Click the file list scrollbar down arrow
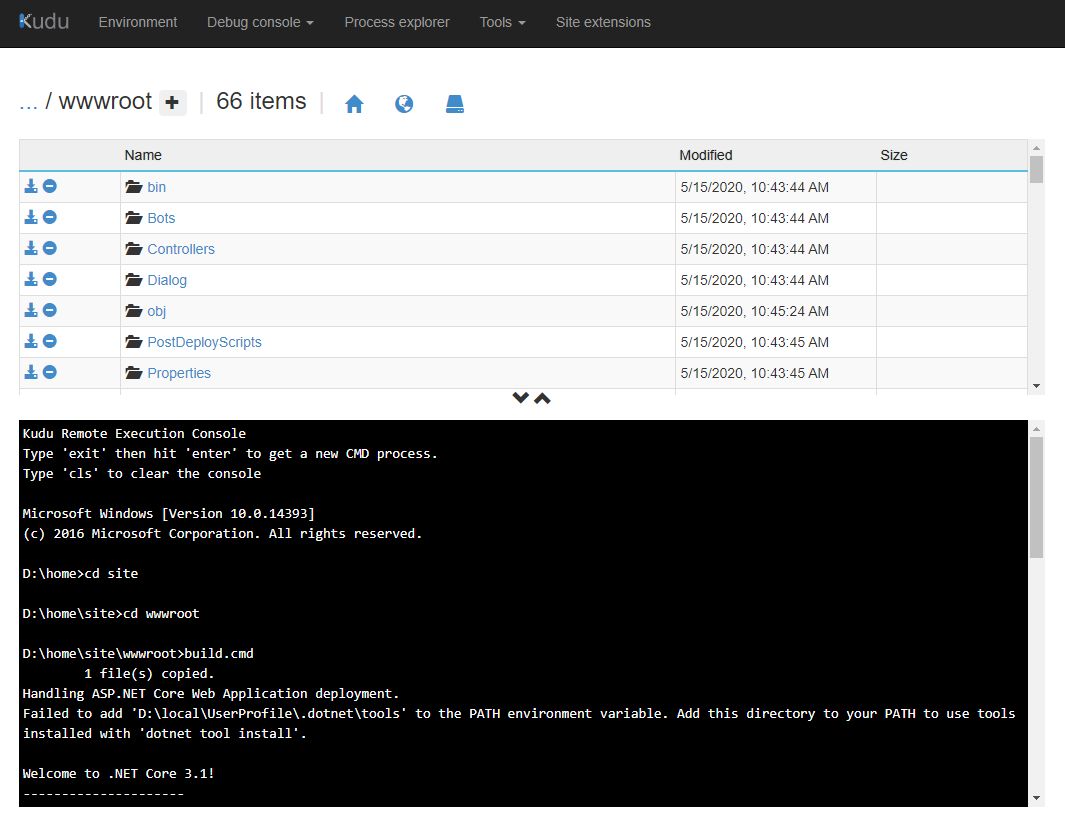The width and height of the screenshot is (1065, 817). coord(1036,386)
